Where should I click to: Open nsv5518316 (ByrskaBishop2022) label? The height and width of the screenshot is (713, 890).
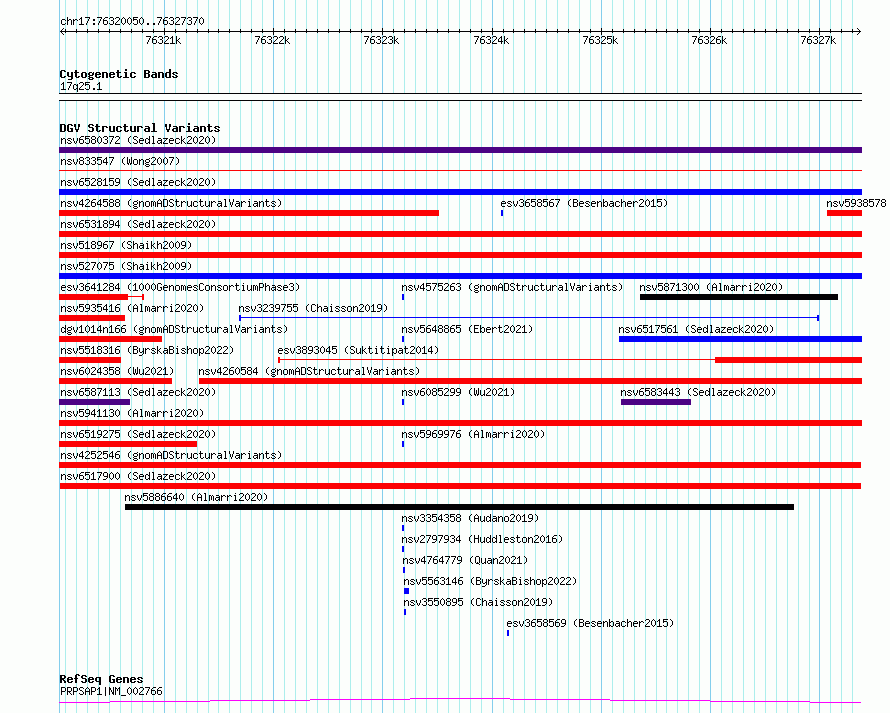click(x=146, y=350)
